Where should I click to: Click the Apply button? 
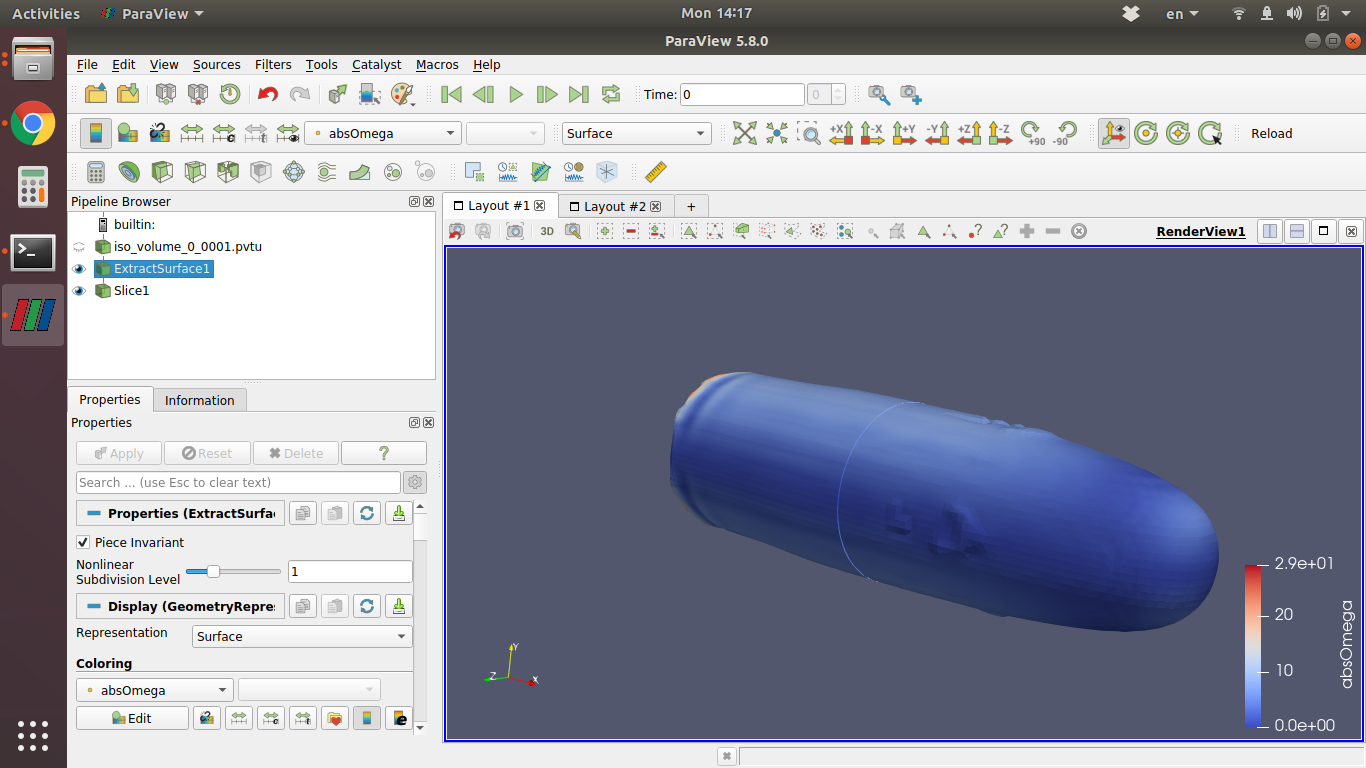(119, 453)
